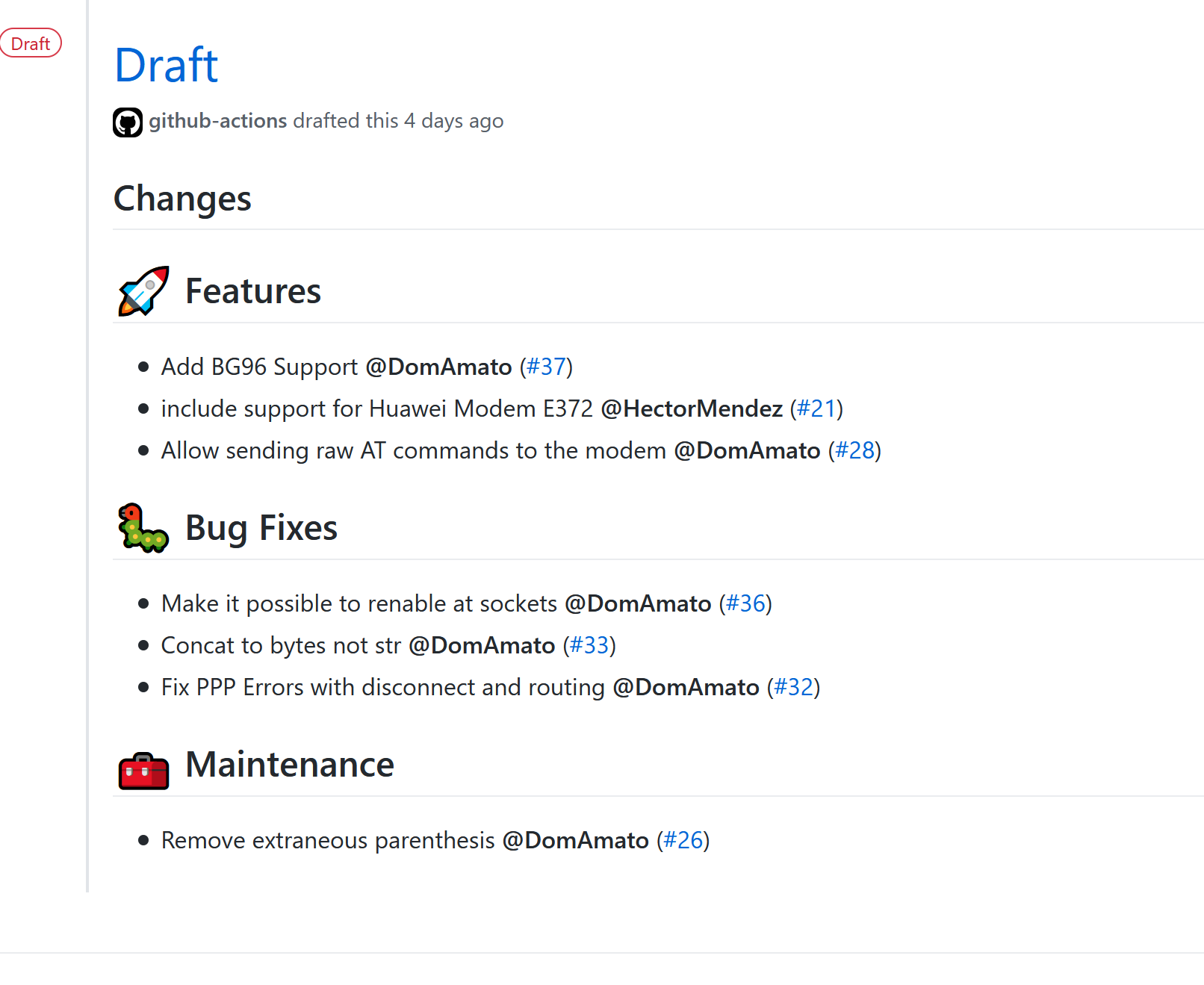The width and height of the screenshot is (1204, 985).
Task: Open pull request #28 link
Action: click(854, 450)
